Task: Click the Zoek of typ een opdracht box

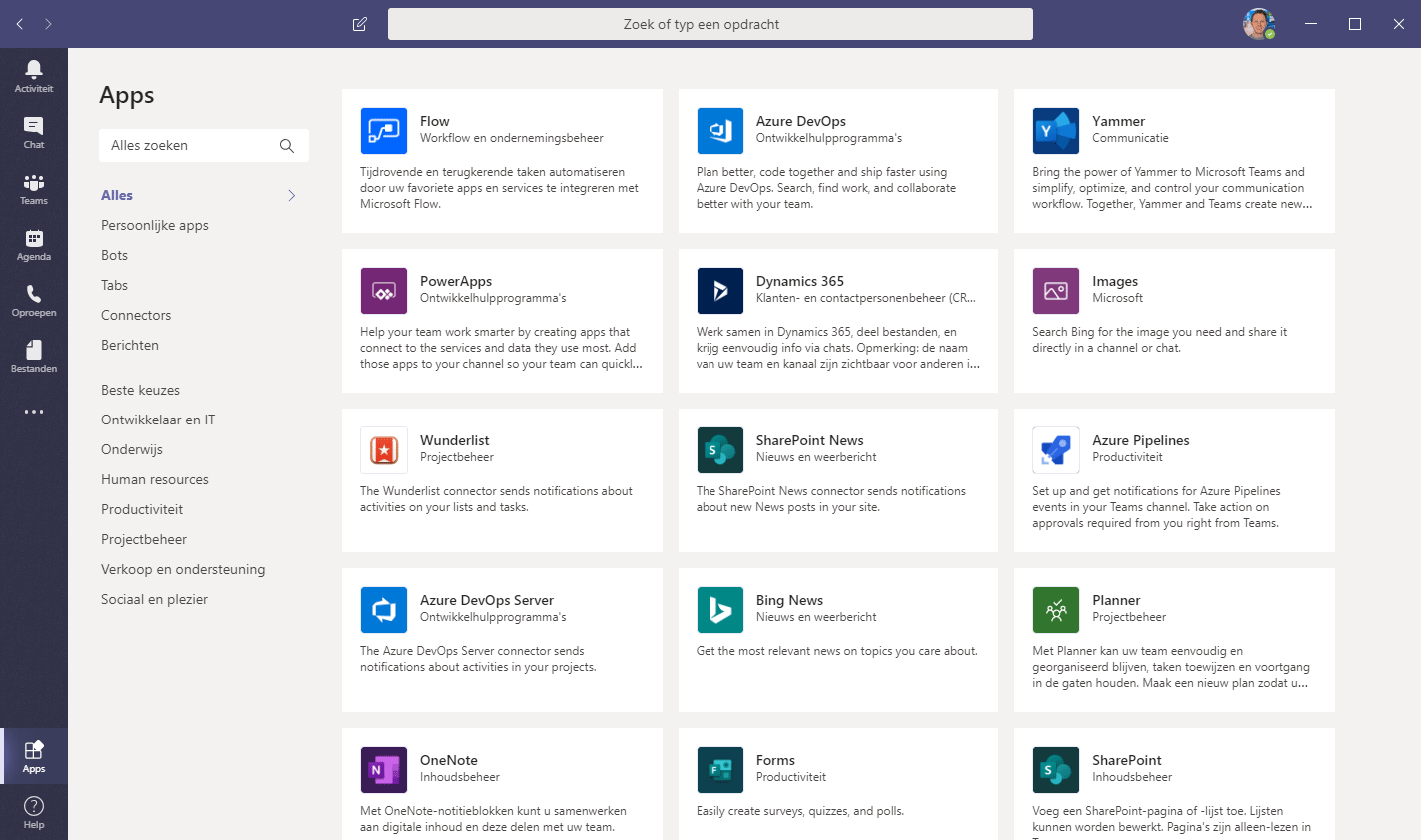Action: 710,24
